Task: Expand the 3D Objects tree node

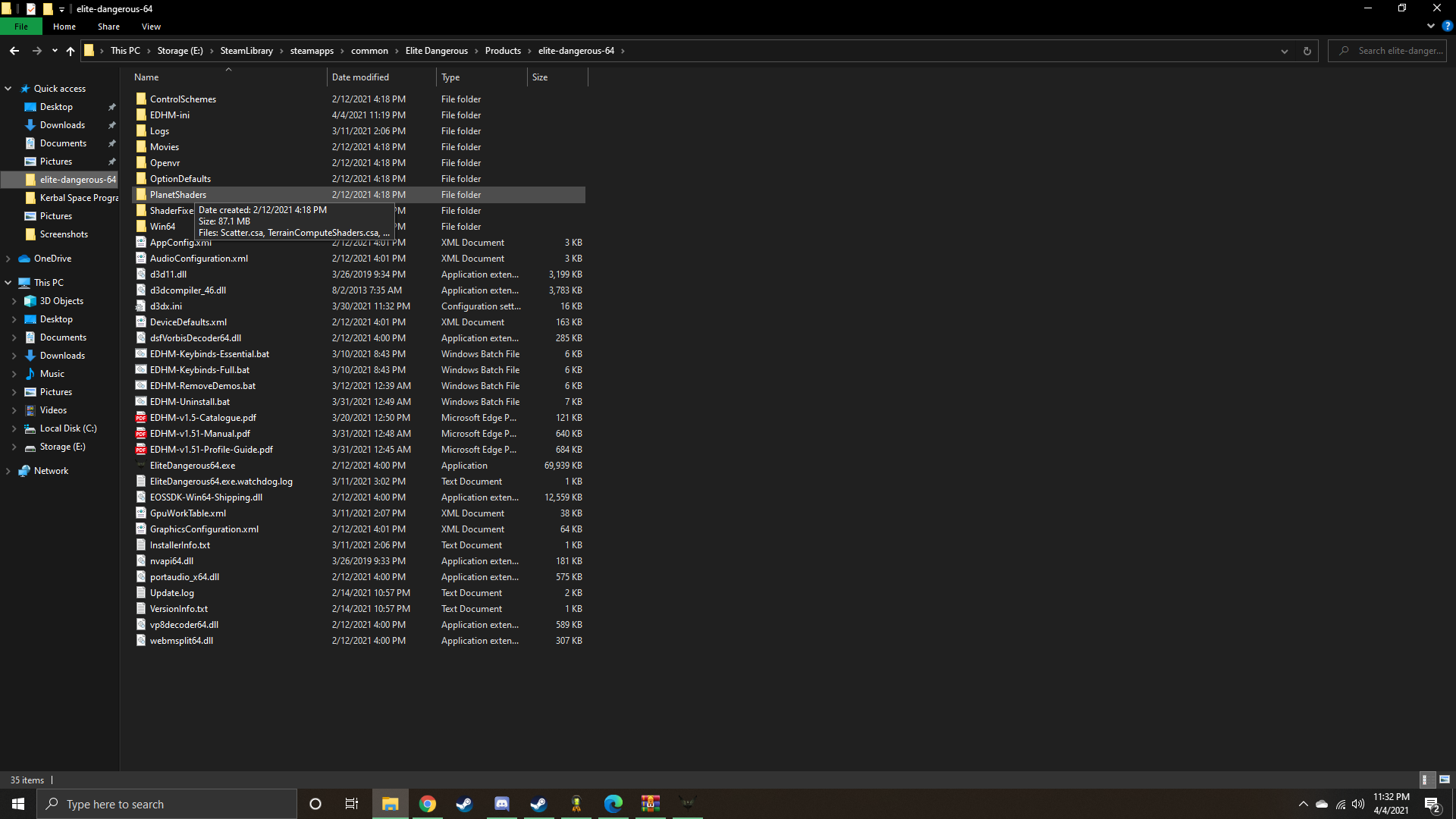Action: point(14,301)
